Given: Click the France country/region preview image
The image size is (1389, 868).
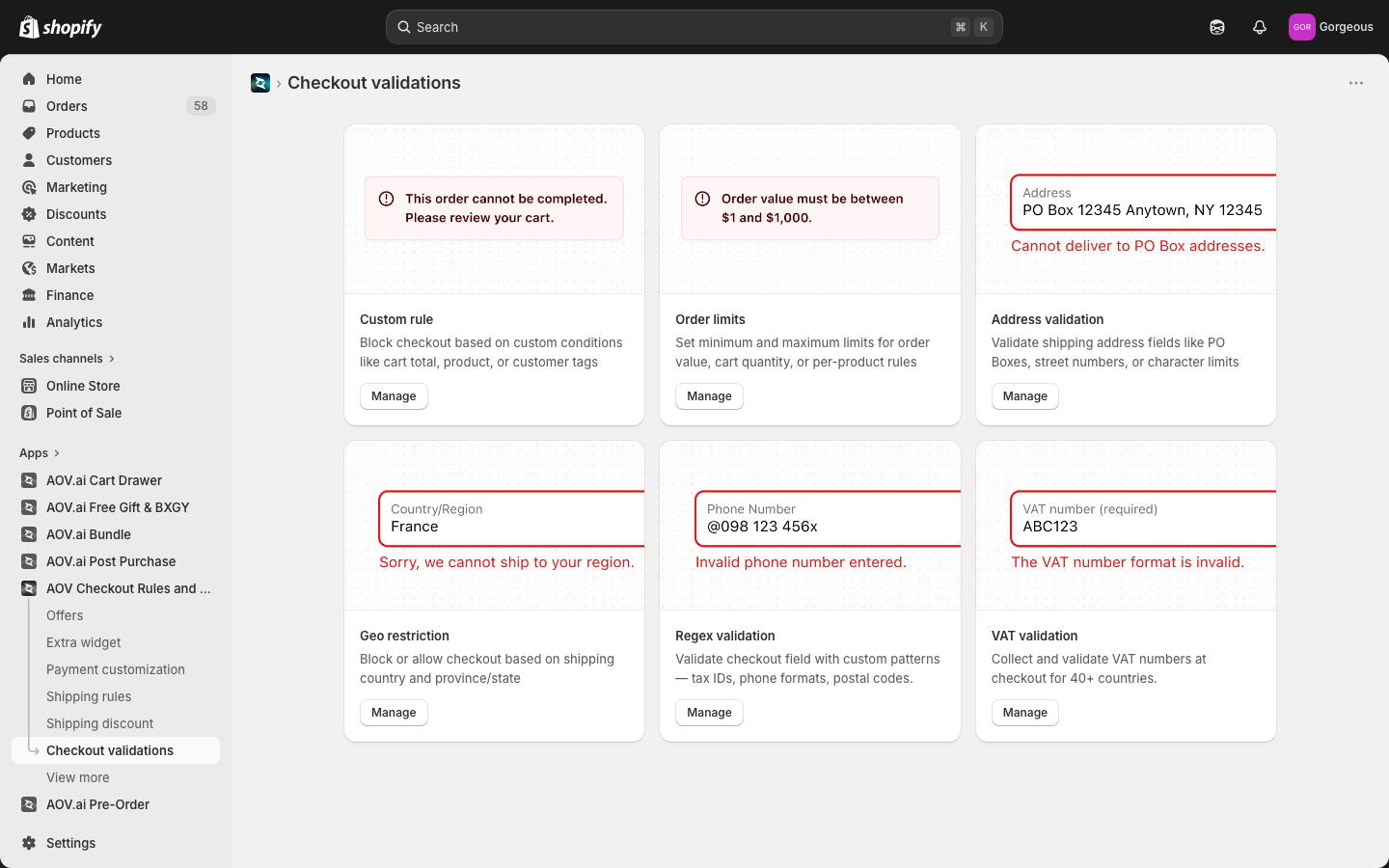Looking at the screenshot, I should pyautogui.click(x=494, y=526).
